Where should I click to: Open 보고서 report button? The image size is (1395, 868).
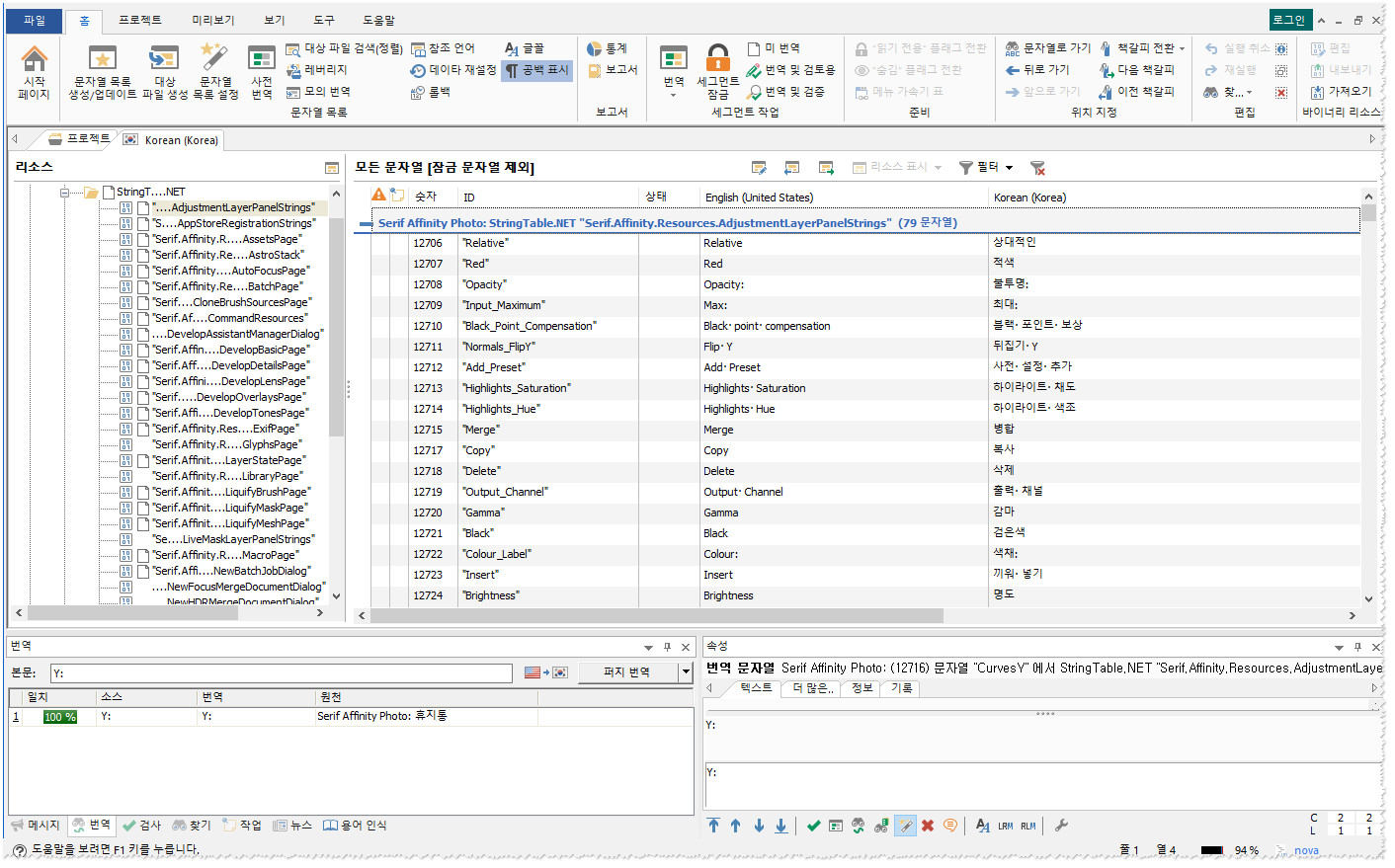point(613,70)
